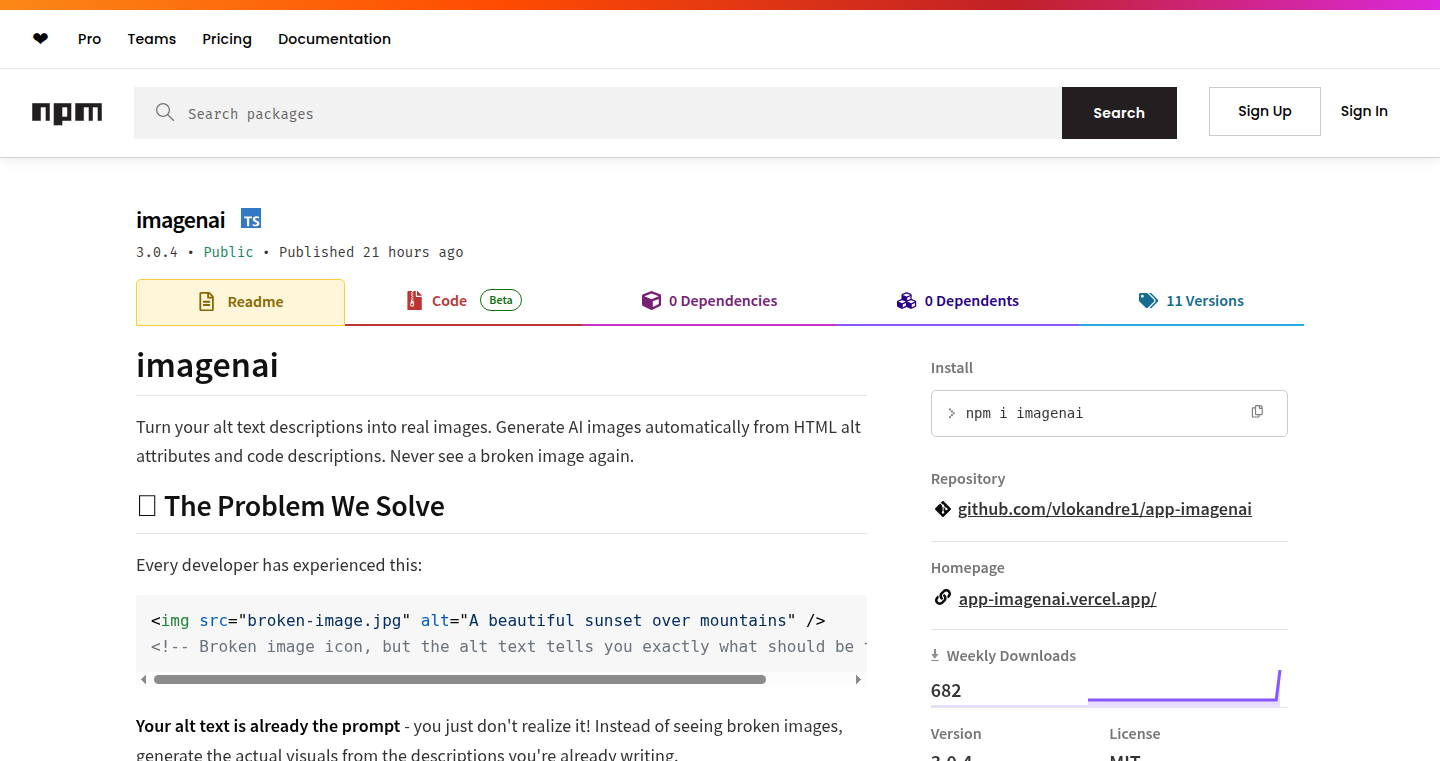Click the TypeScript TS badge icon
The image size is (1440, 761).
[x=251, y=219]
